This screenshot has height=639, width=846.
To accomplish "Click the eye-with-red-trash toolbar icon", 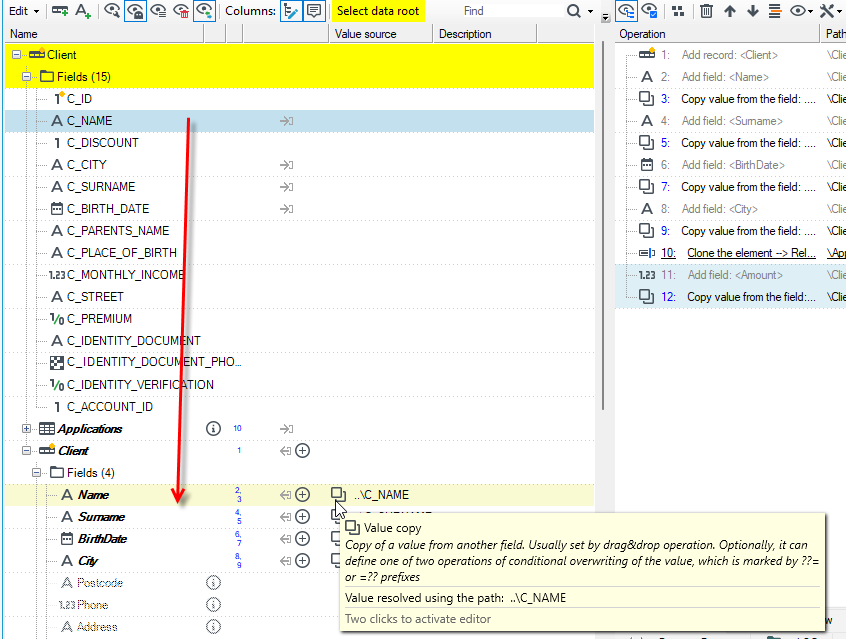I will 181,11.
